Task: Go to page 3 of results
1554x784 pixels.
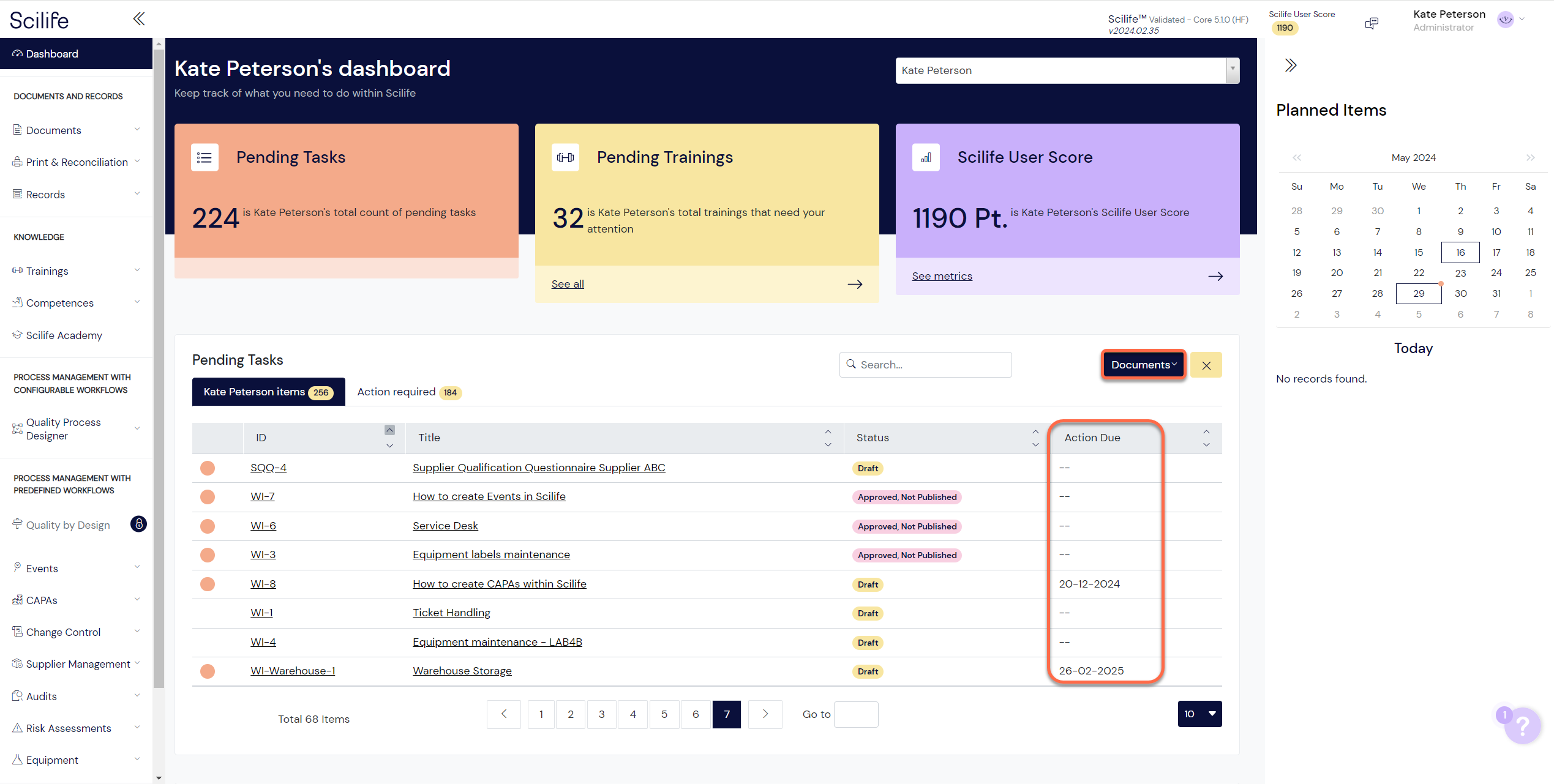Action: 602,714
